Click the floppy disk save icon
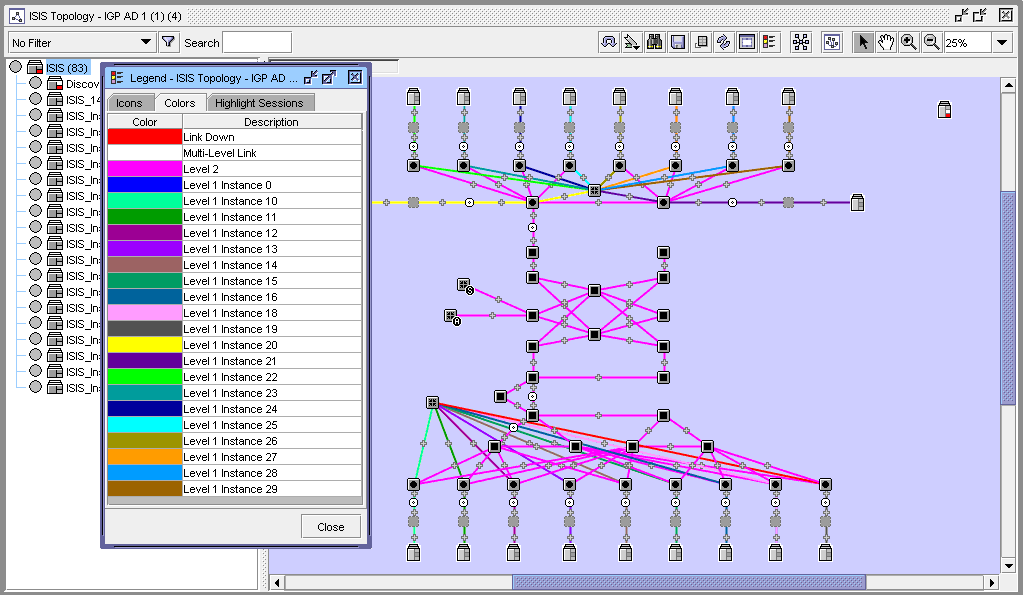This screenshot has width=1023, height=595. tap(678, 42)
